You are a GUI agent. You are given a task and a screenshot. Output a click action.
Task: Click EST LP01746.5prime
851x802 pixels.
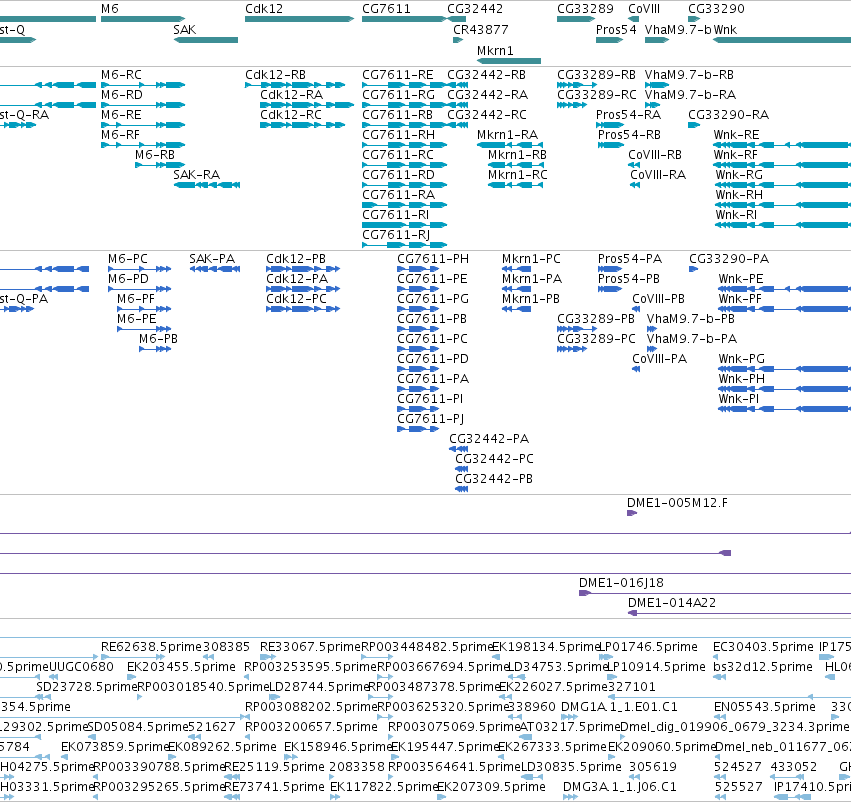click(x=651, y=647)
